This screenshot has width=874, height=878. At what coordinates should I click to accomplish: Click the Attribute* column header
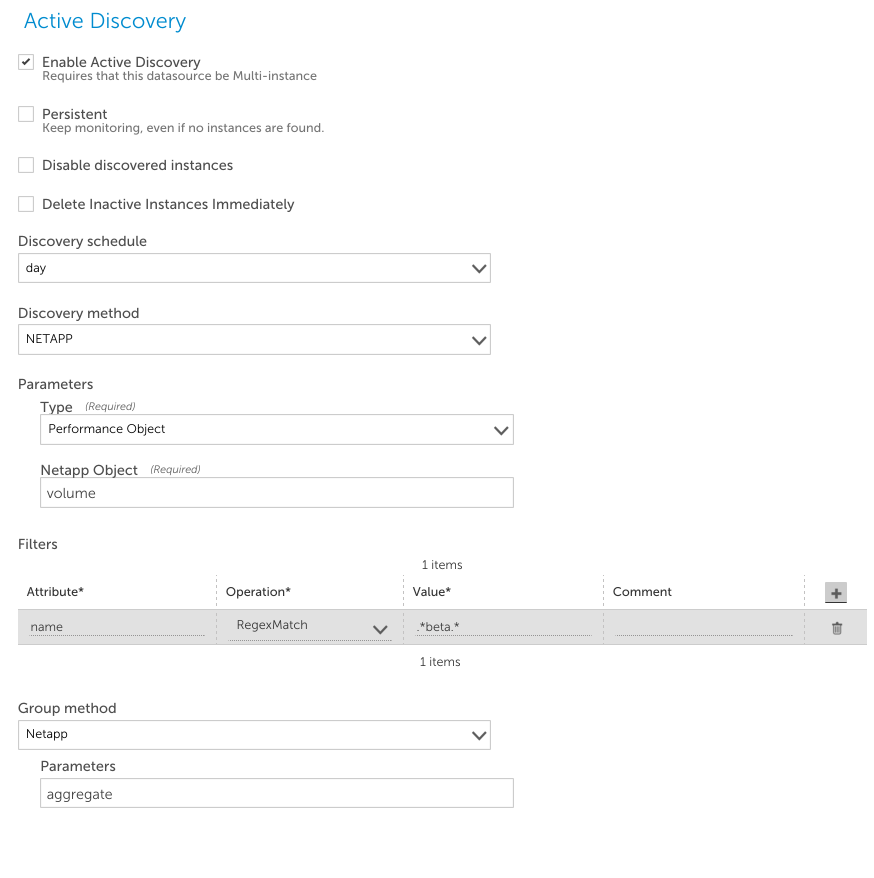(x=55, y=592)
